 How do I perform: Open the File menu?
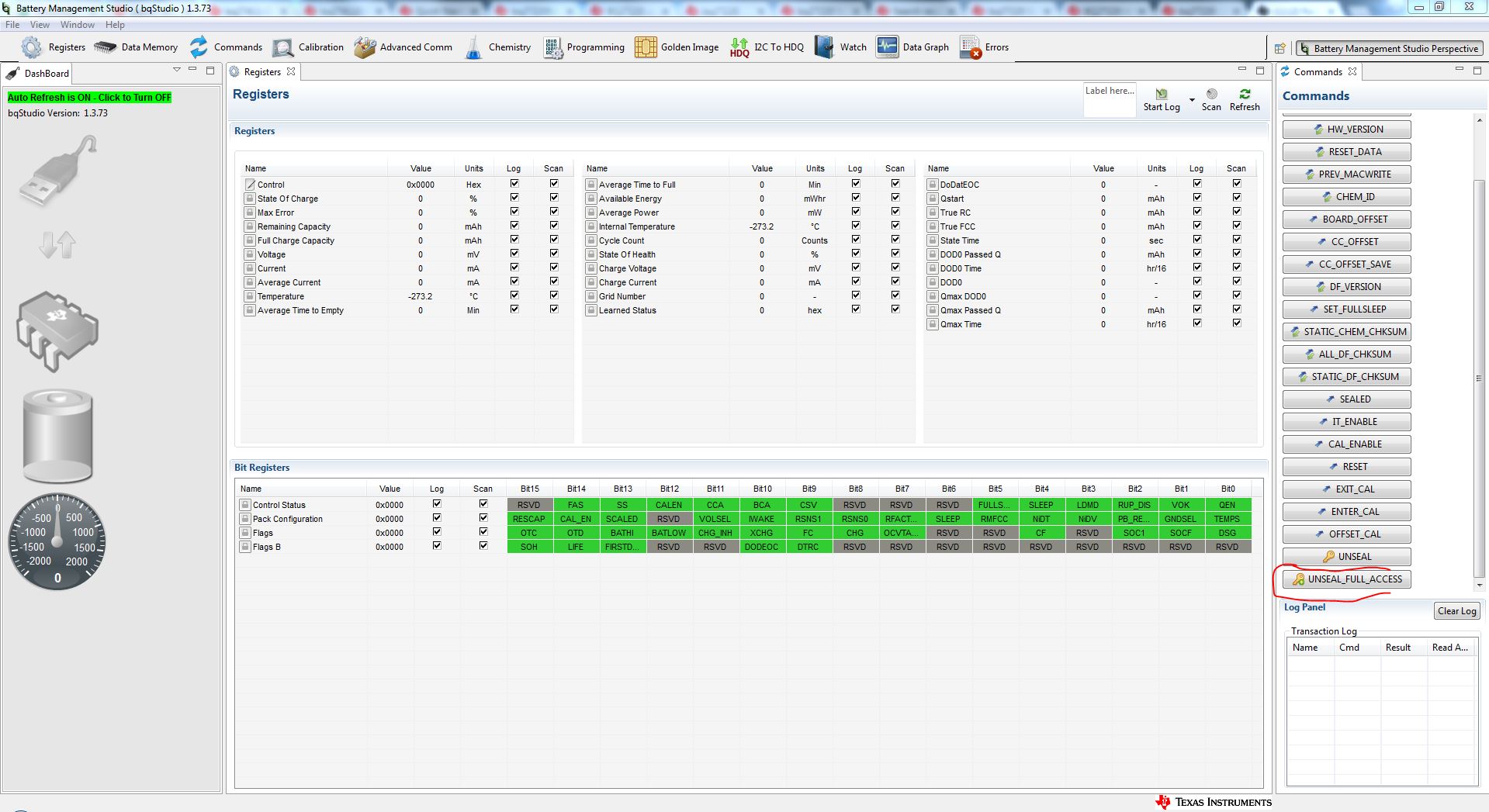pos(12,25)
